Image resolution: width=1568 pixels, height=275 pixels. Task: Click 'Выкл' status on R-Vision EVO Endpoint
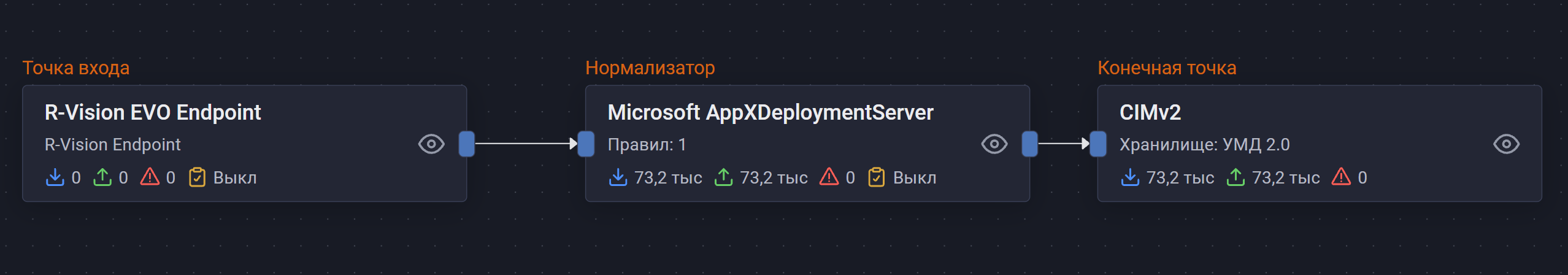click(x=235, y=178)
